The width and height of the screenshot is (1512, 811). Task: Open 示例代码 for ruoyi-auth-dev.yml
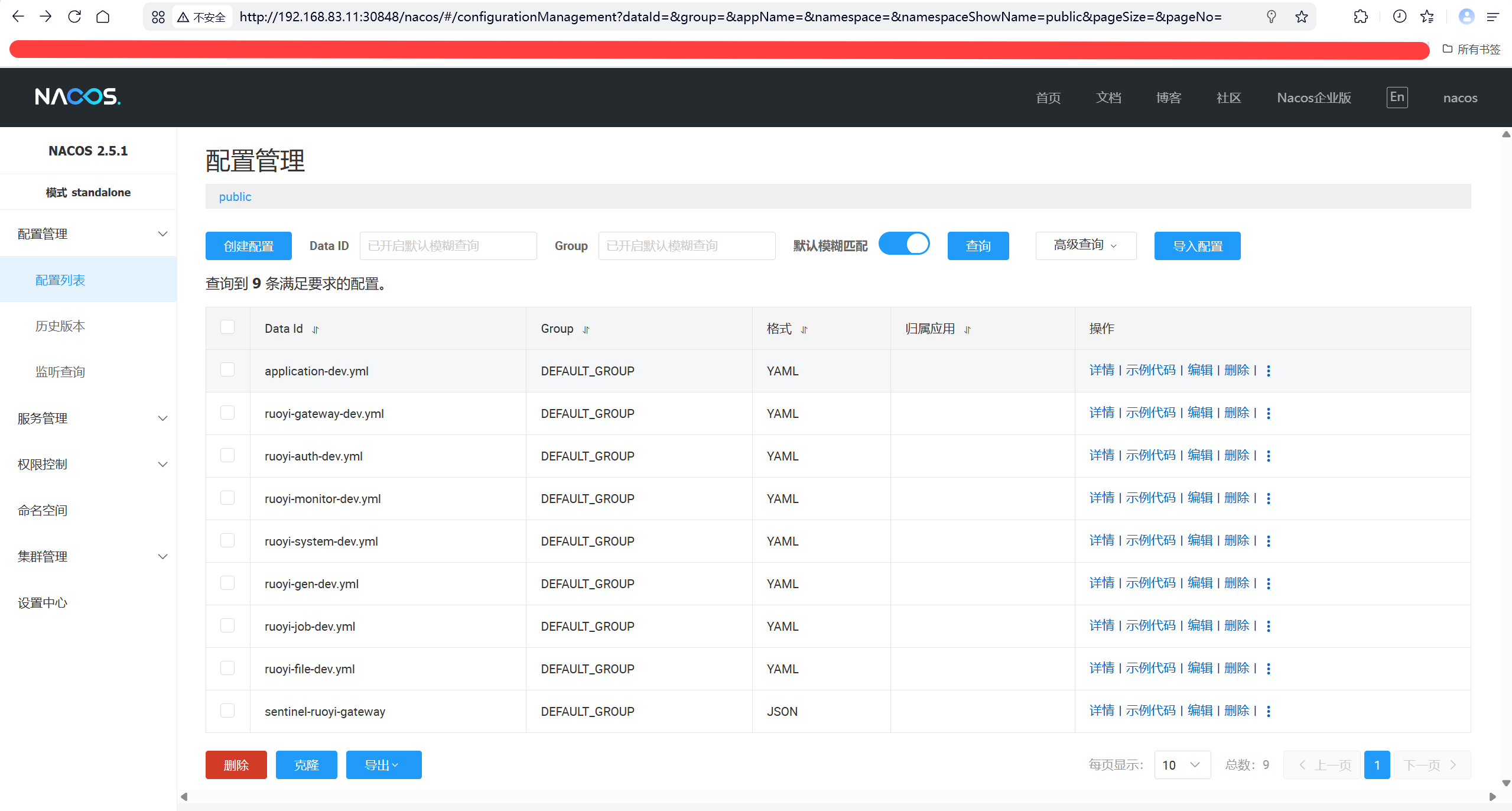(1151, 456)
